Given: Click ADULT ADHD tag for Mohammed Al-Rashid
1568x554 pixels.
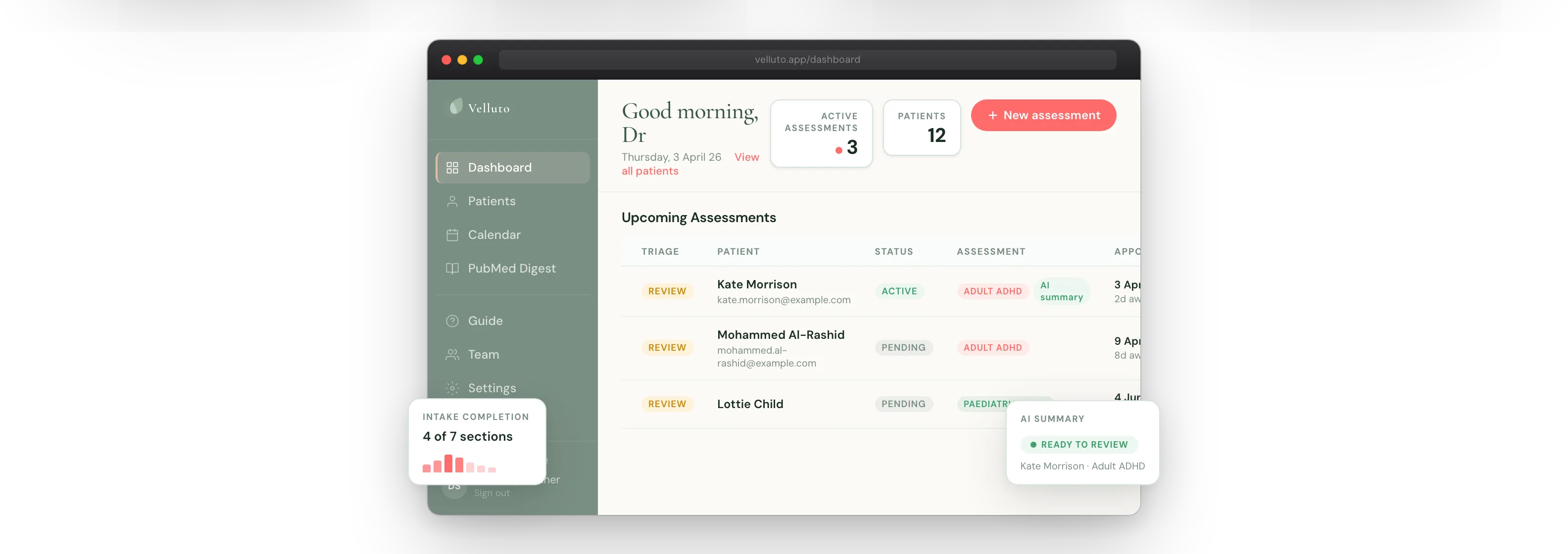Looking at the screenshot, I should coord(992,348).
